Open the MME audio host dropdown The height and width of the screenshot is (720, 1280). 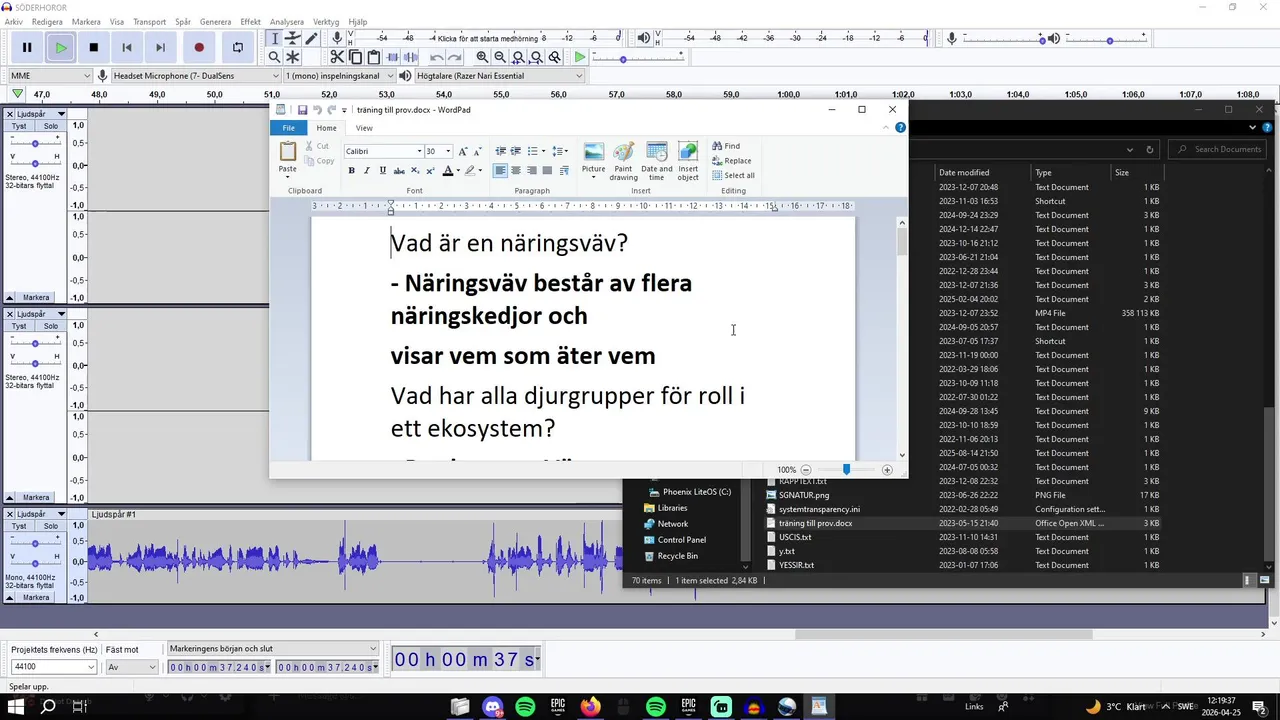pyautogui.click(x=50, y=75)
